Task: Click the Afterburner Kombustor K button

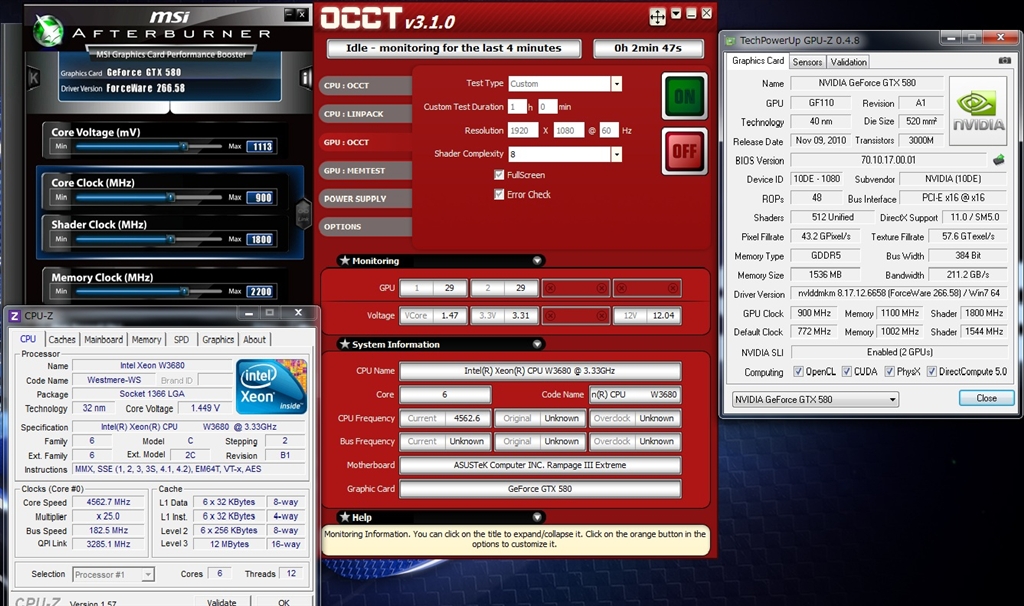Action: (x=33, y=77)
